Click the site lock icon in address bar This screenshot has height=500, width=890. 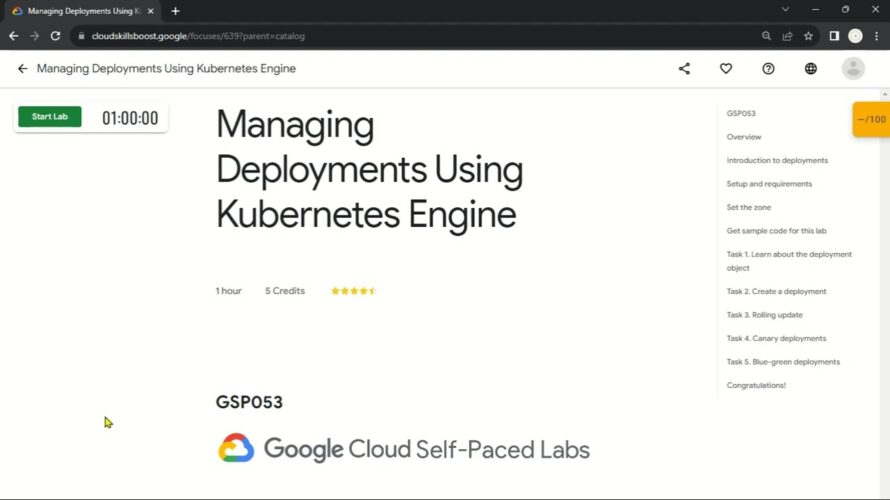81,36
